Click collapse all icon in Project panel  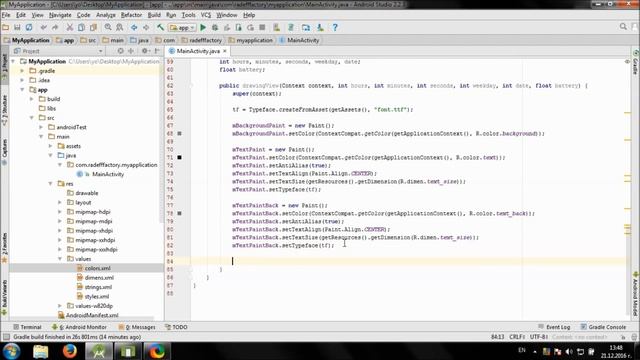131,51
